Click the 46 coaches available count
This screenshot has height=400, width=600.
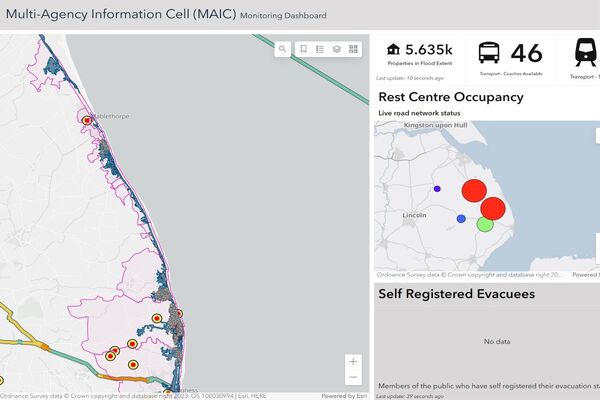526,53
